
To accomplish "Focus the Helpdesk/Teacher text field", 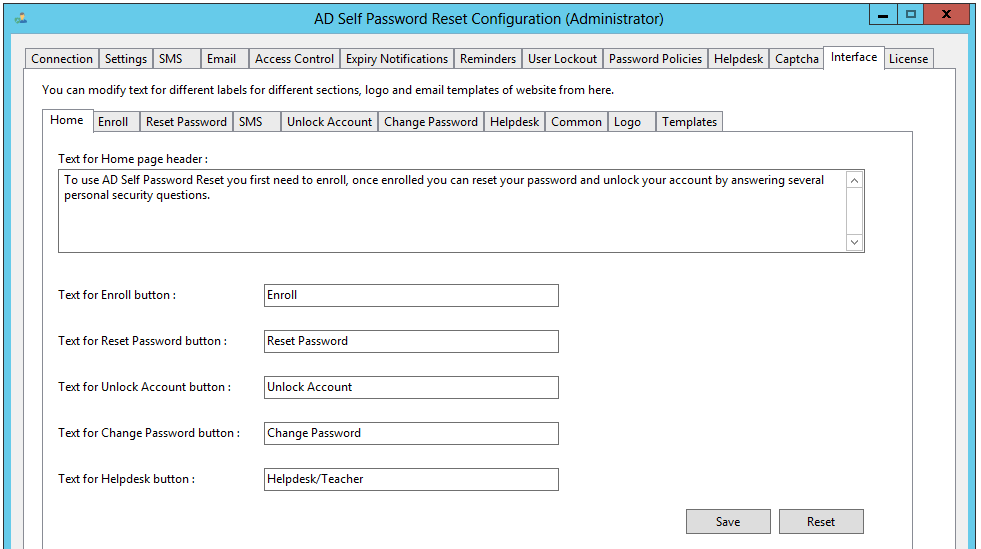I will [x=411, y=479].
